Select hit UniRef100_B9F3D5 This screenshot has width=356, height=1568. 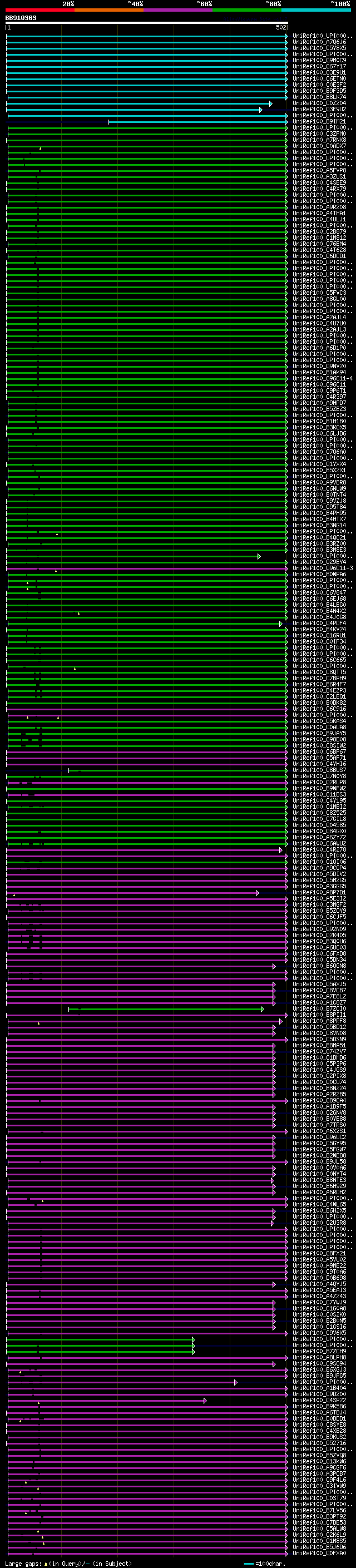(x=319, y=91)
